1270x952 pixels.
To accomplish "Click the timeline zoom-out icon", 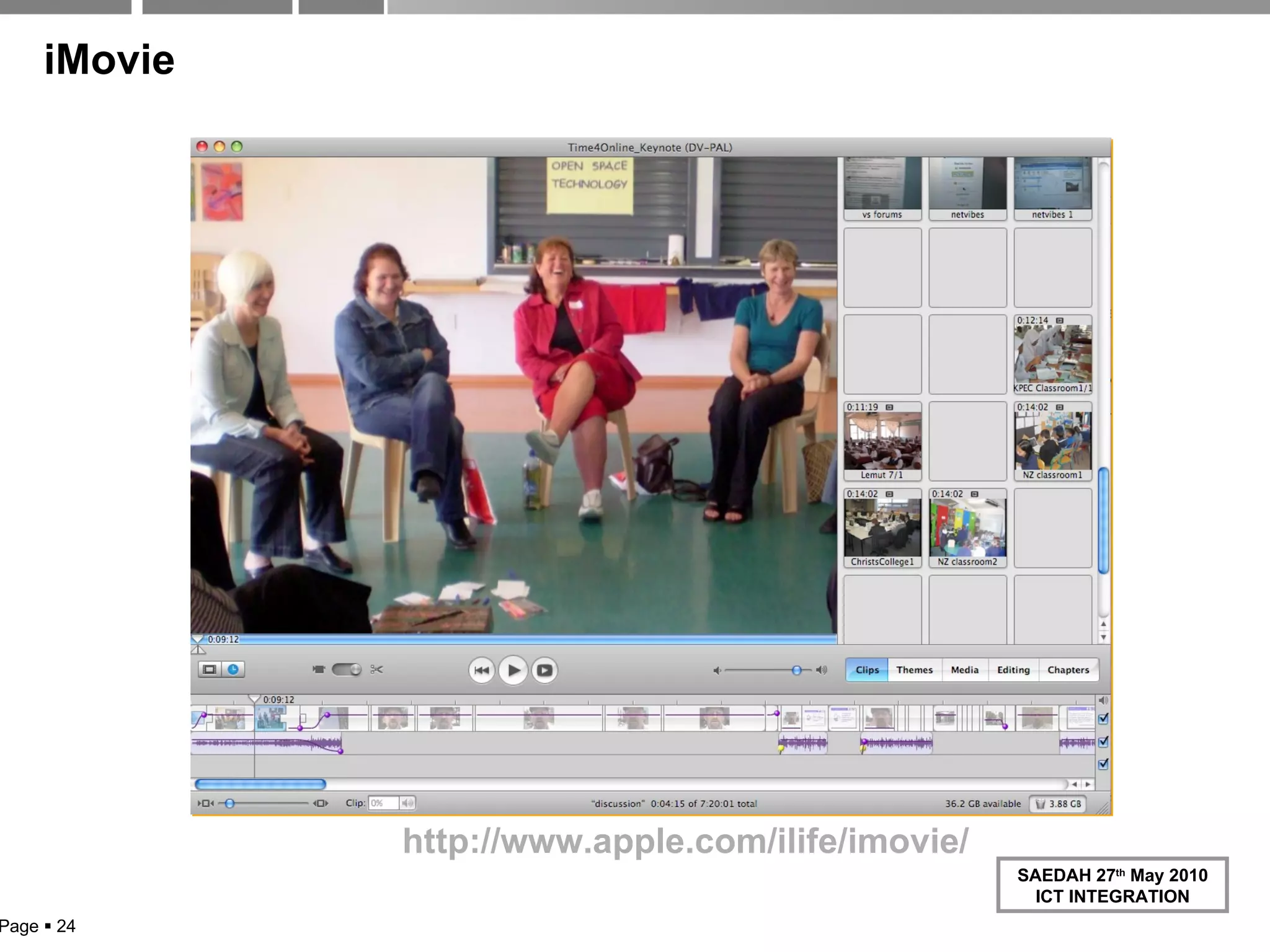I will 205,803.
